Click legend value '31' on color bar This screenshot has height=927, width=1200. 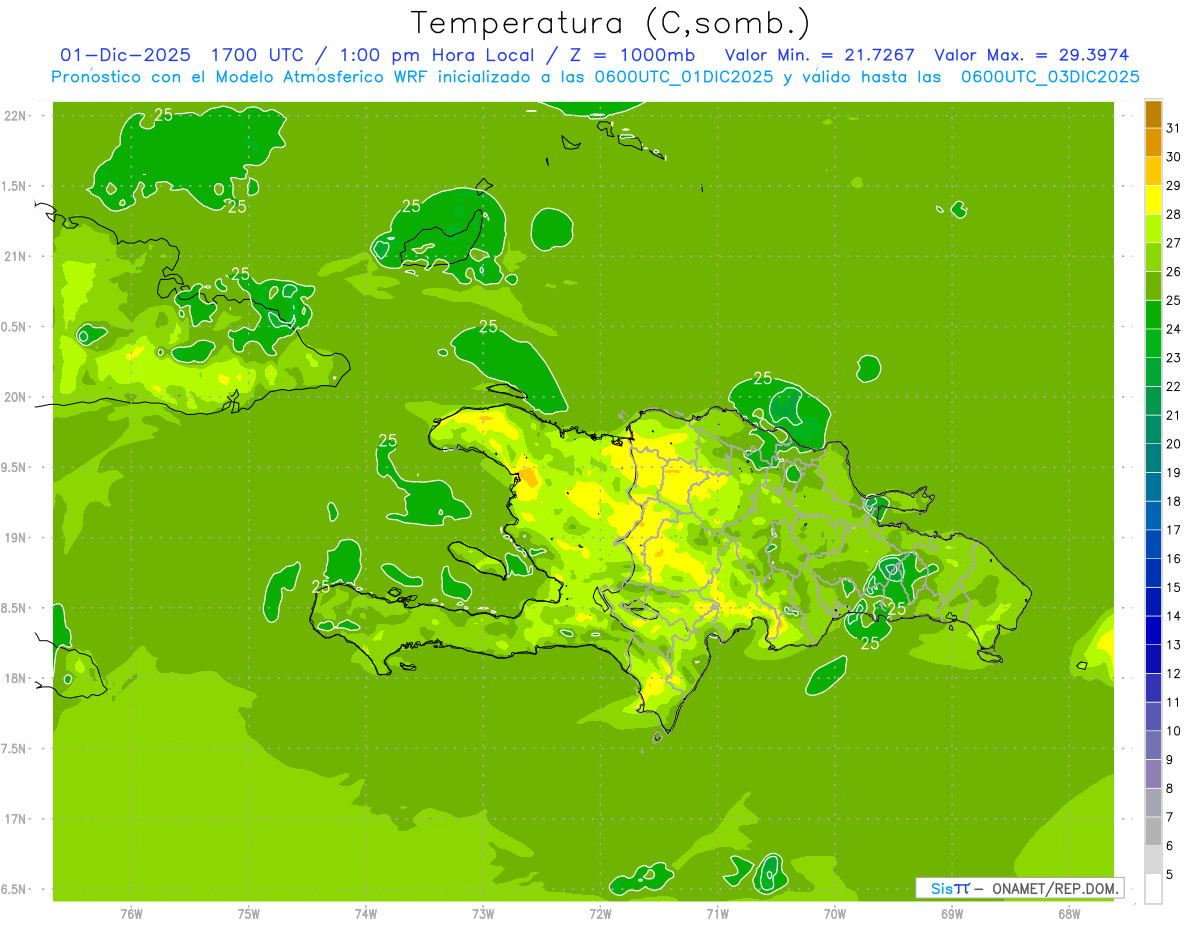coord(1173,128)
